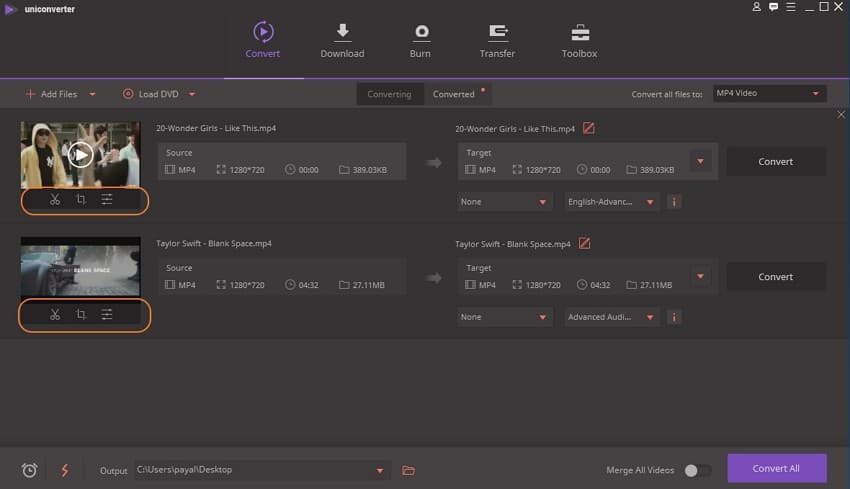Click the scissors trim icon under Wonder Girls video

tap(55, 199)
